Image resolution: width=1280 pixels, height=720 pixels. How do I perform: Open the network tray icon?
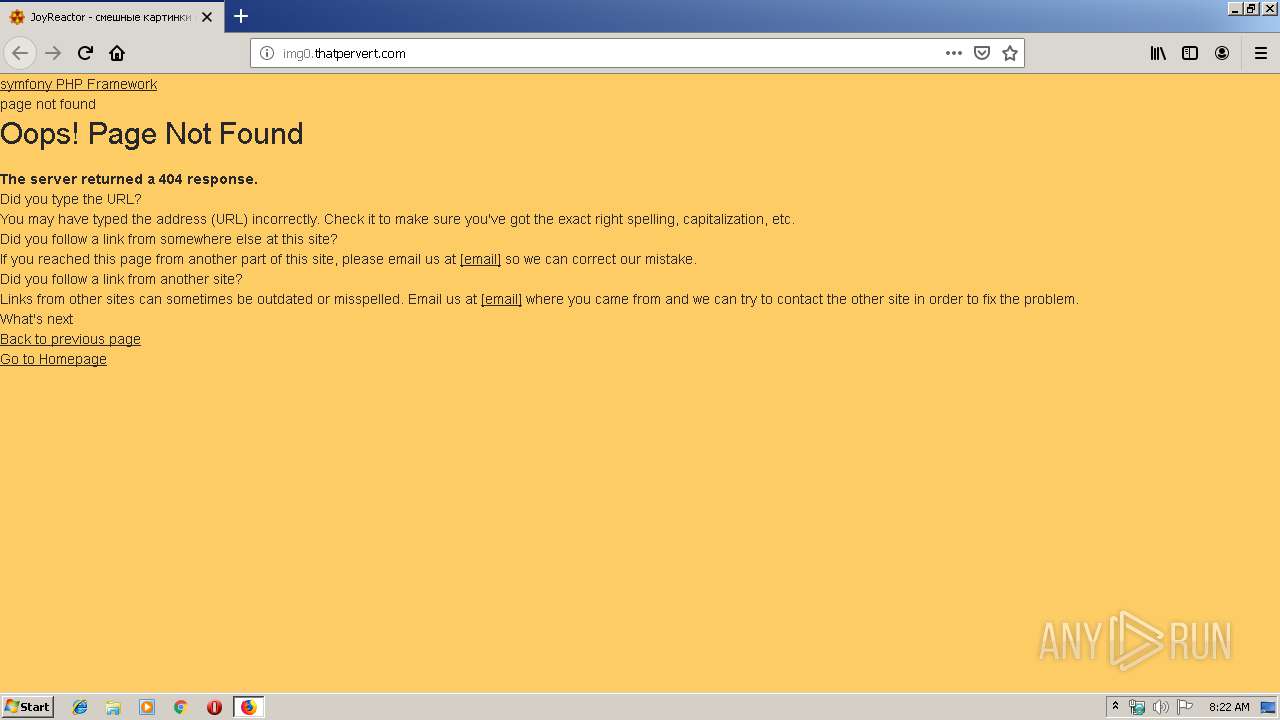(x=1137, y=707)
